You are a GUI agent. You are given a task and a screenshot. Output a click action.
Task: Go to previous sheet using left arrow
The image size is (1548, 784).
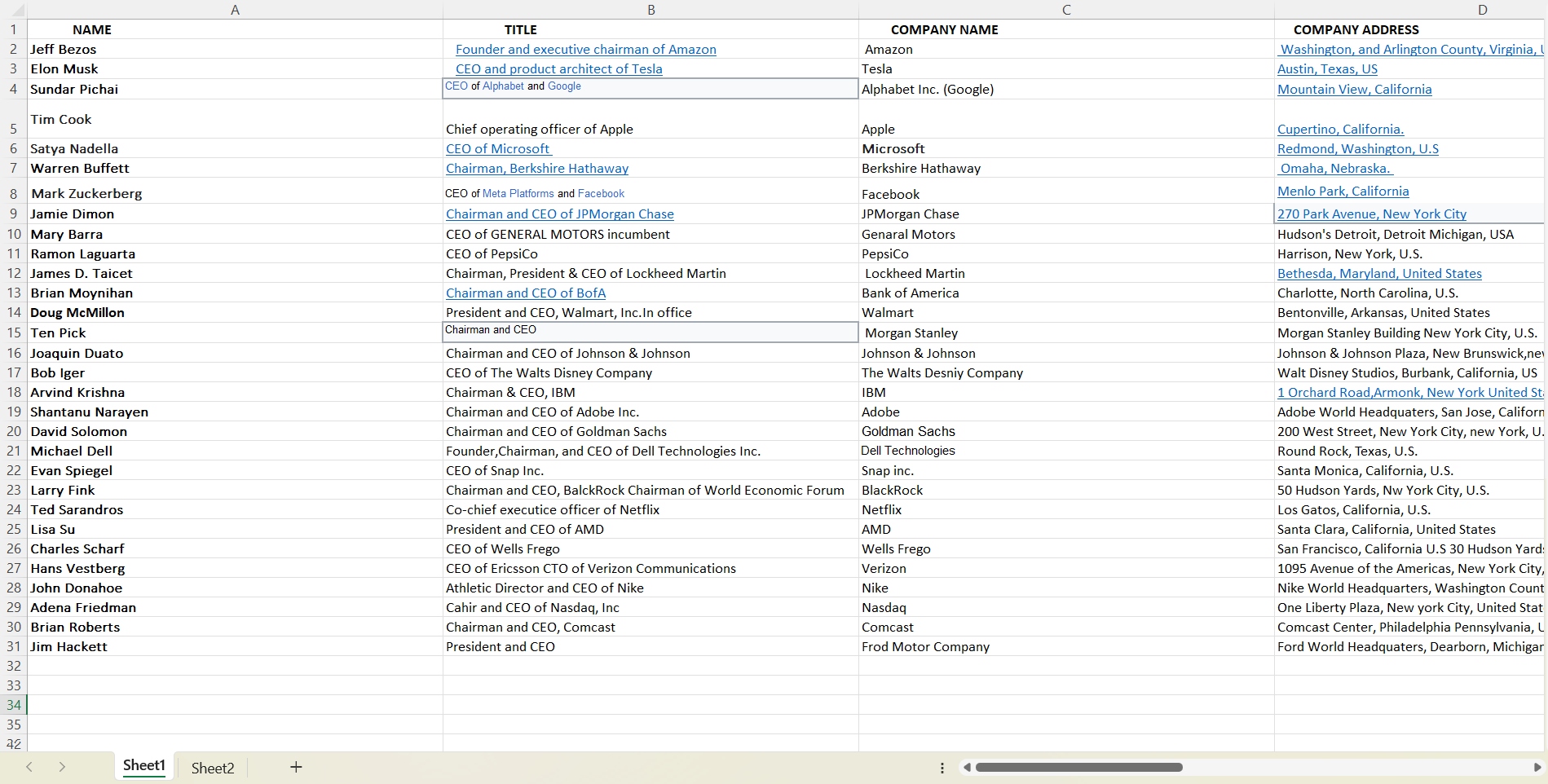[x=29, y=767]
